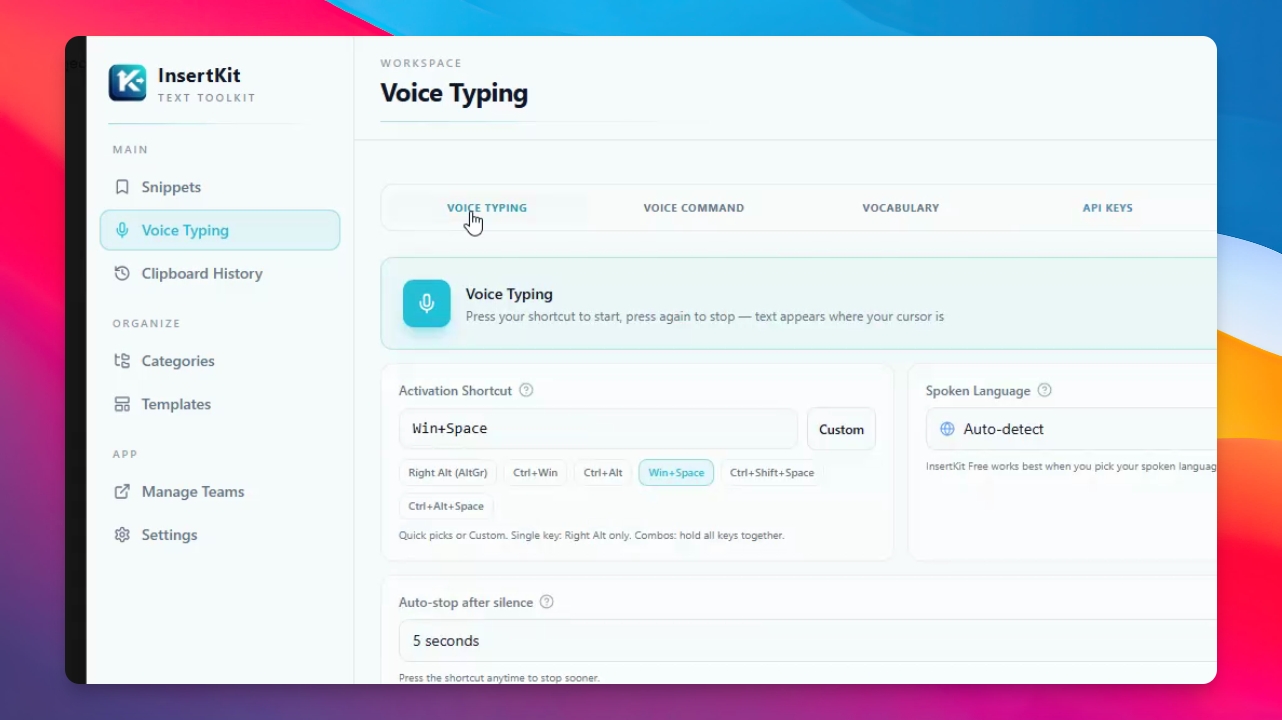Click the Manage Teams external-link icon
Viewport: 1282px width, 720px height.
pos(122,492)
